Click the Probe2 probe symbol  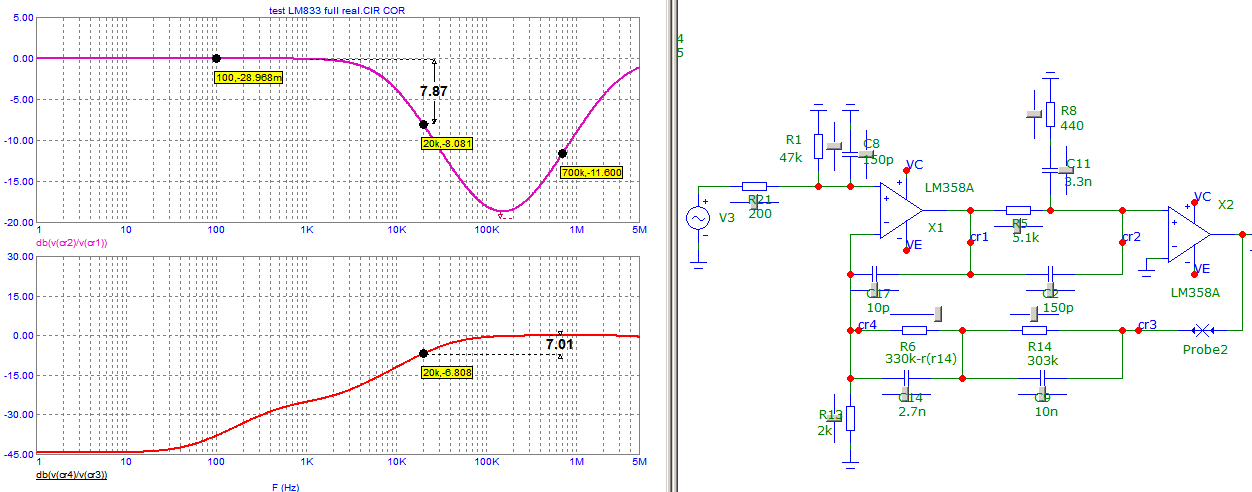pyautogui.click(x=1203, y=330)
